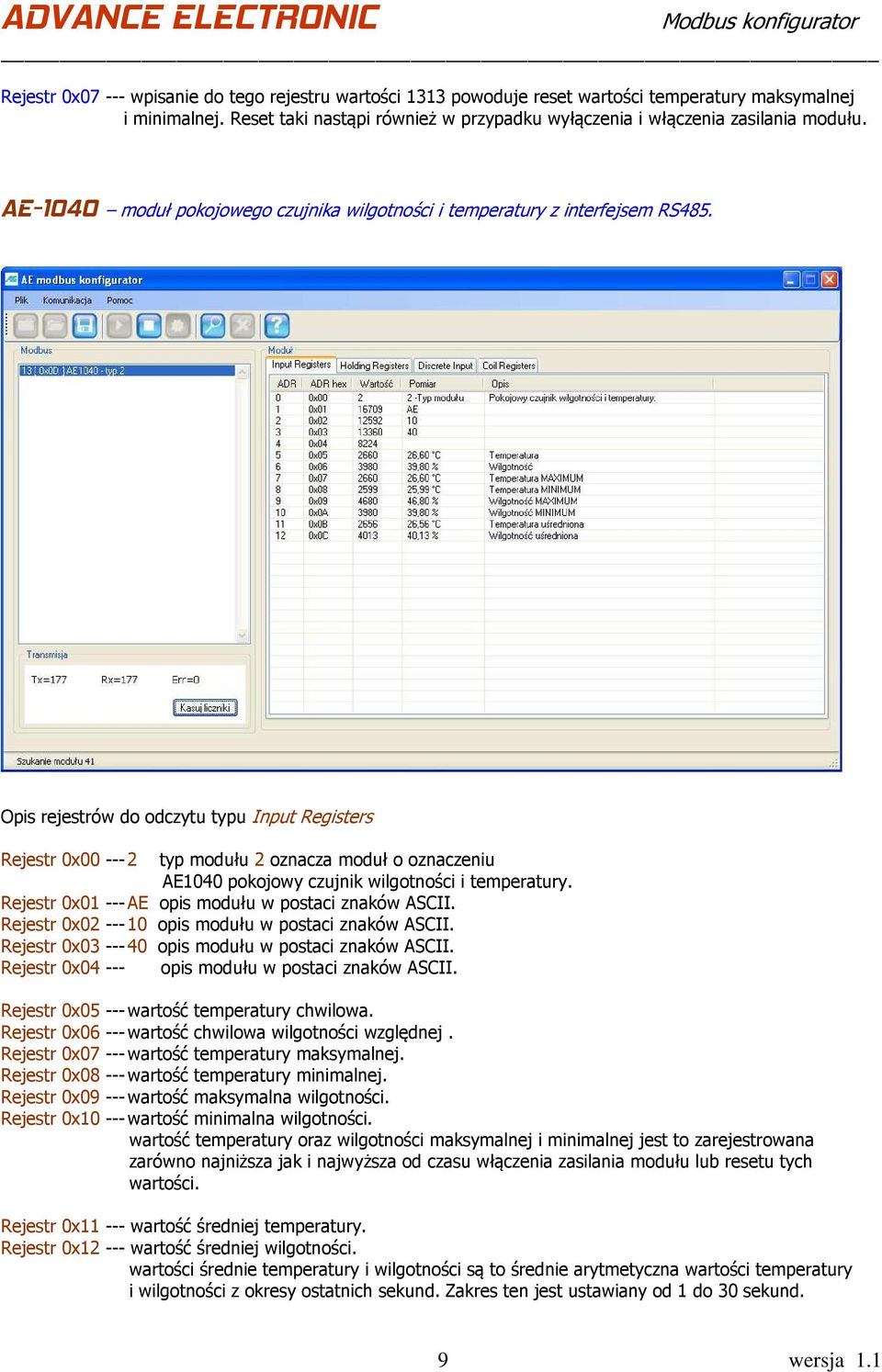Select value 16709 in row 0x01
The image size is (882, 1372).
370,410
